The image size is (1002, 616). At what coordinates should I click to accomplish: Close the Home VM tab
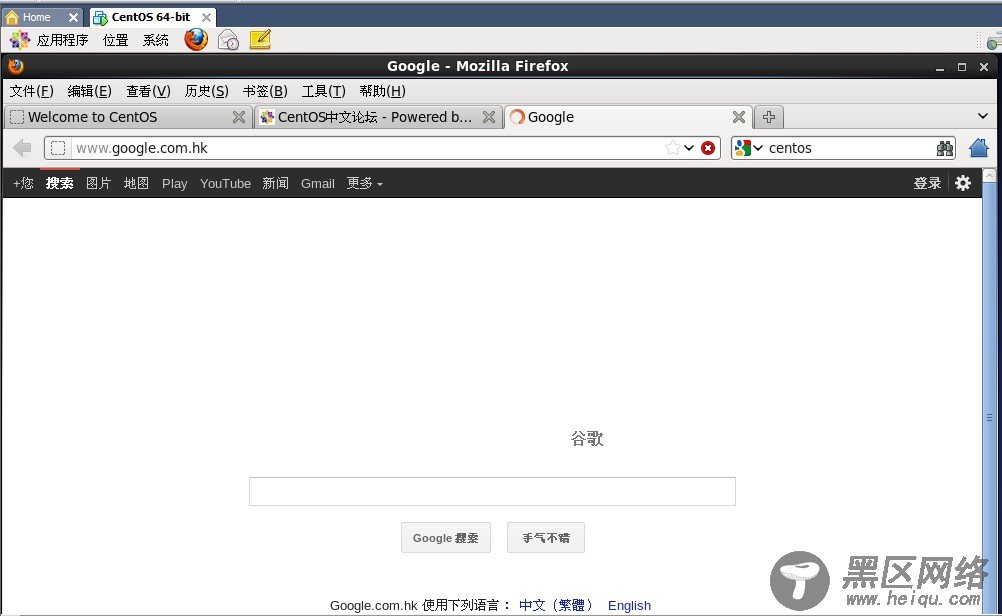tap(73, 18)
